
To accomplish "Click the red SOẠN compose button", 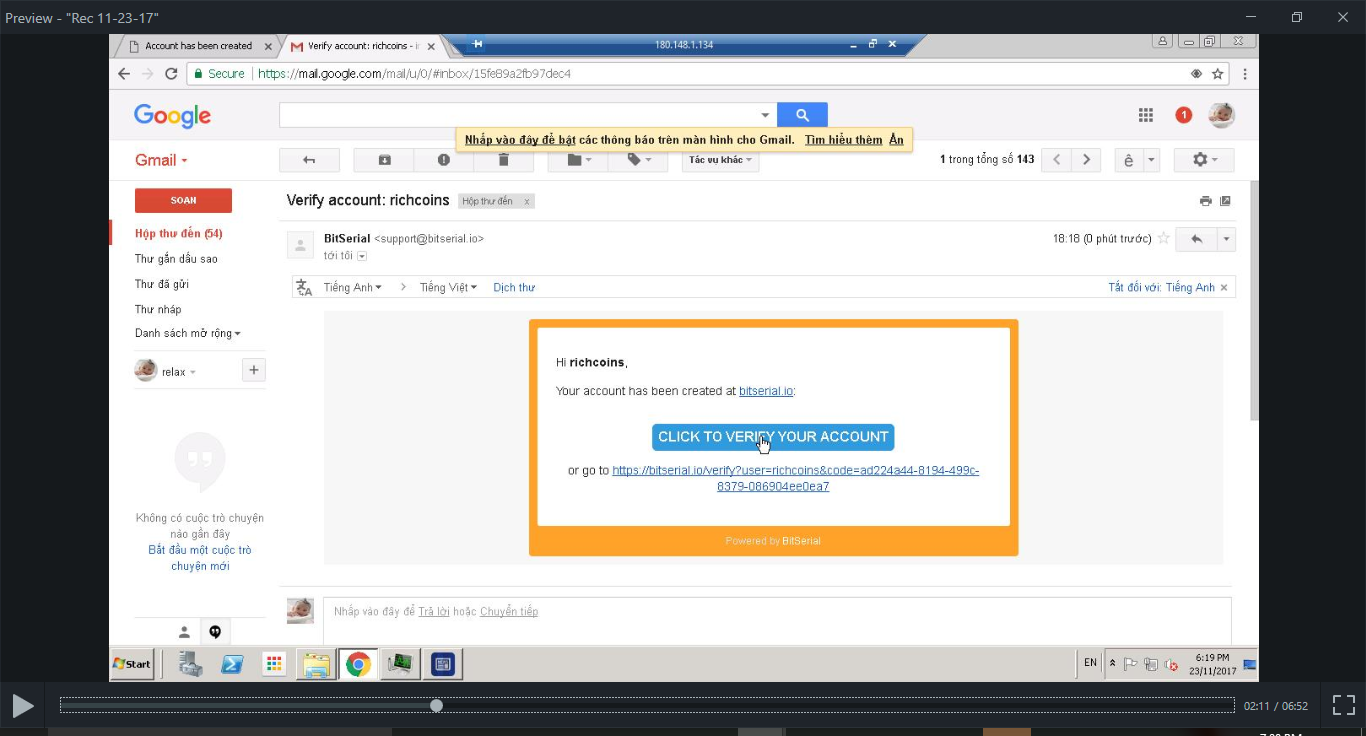I will pos(183,200).
